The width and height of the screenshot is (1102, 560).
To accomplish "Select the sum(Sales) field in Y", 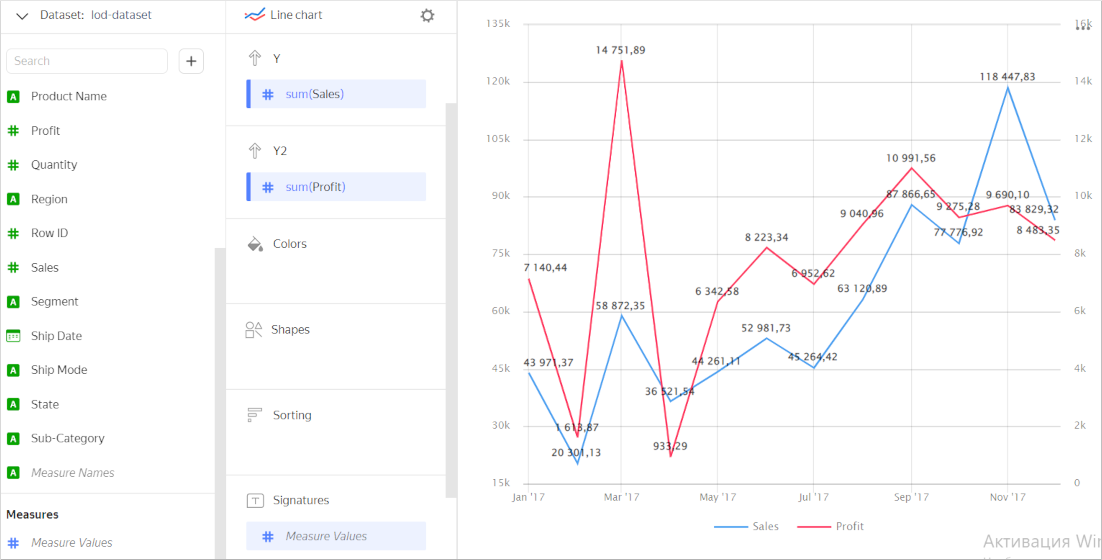I will (337, 94).
